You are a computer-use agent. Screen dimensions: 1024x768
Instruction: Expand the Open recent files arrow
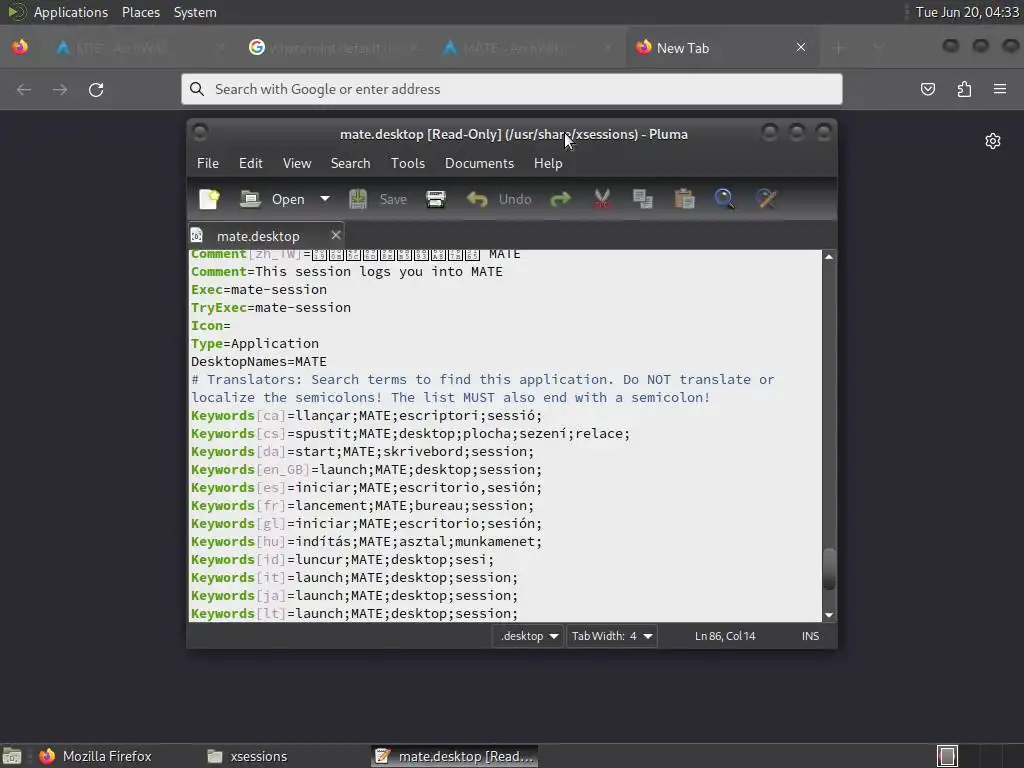click(x=325, y=199)
